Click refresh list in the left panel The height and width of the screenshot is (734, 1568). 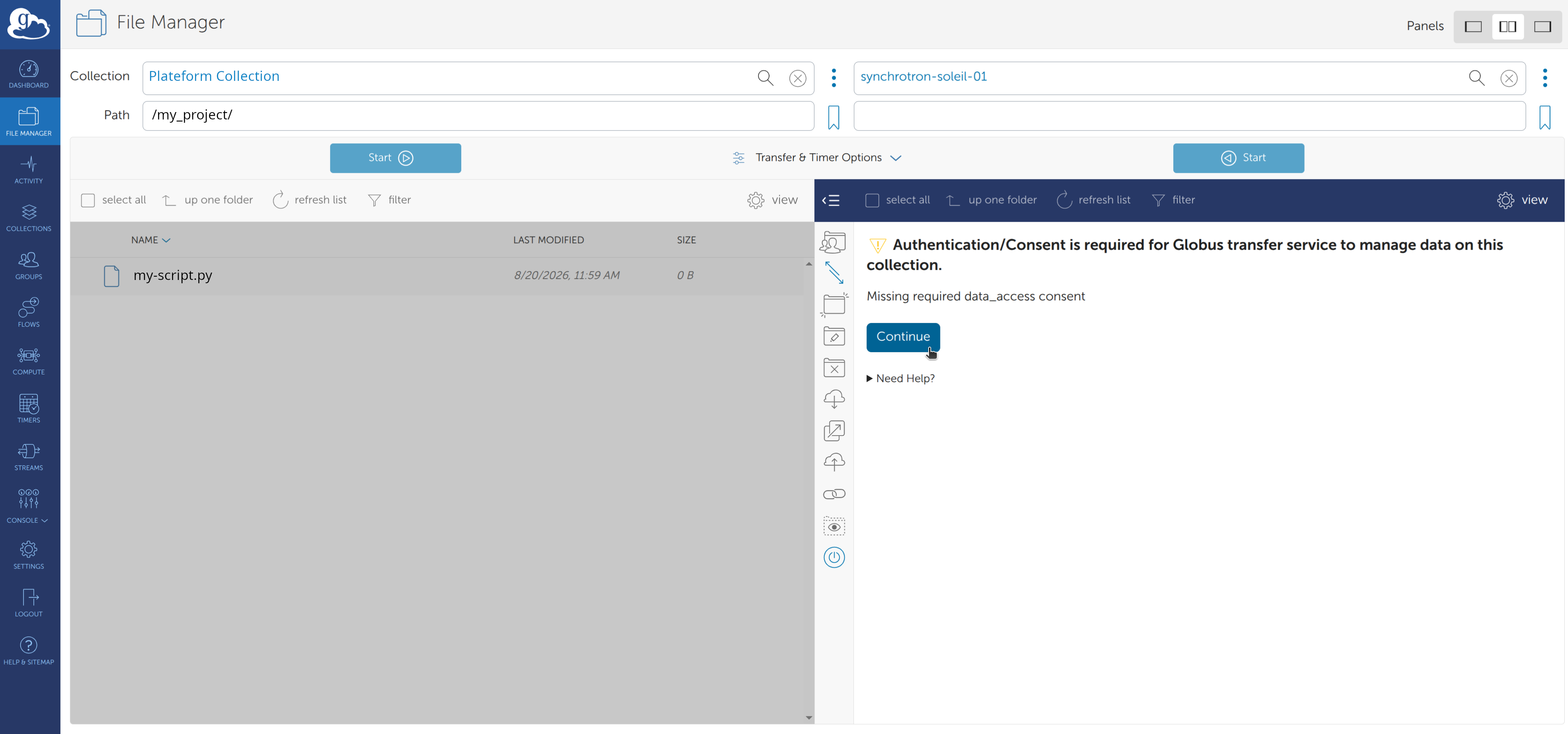310,200
